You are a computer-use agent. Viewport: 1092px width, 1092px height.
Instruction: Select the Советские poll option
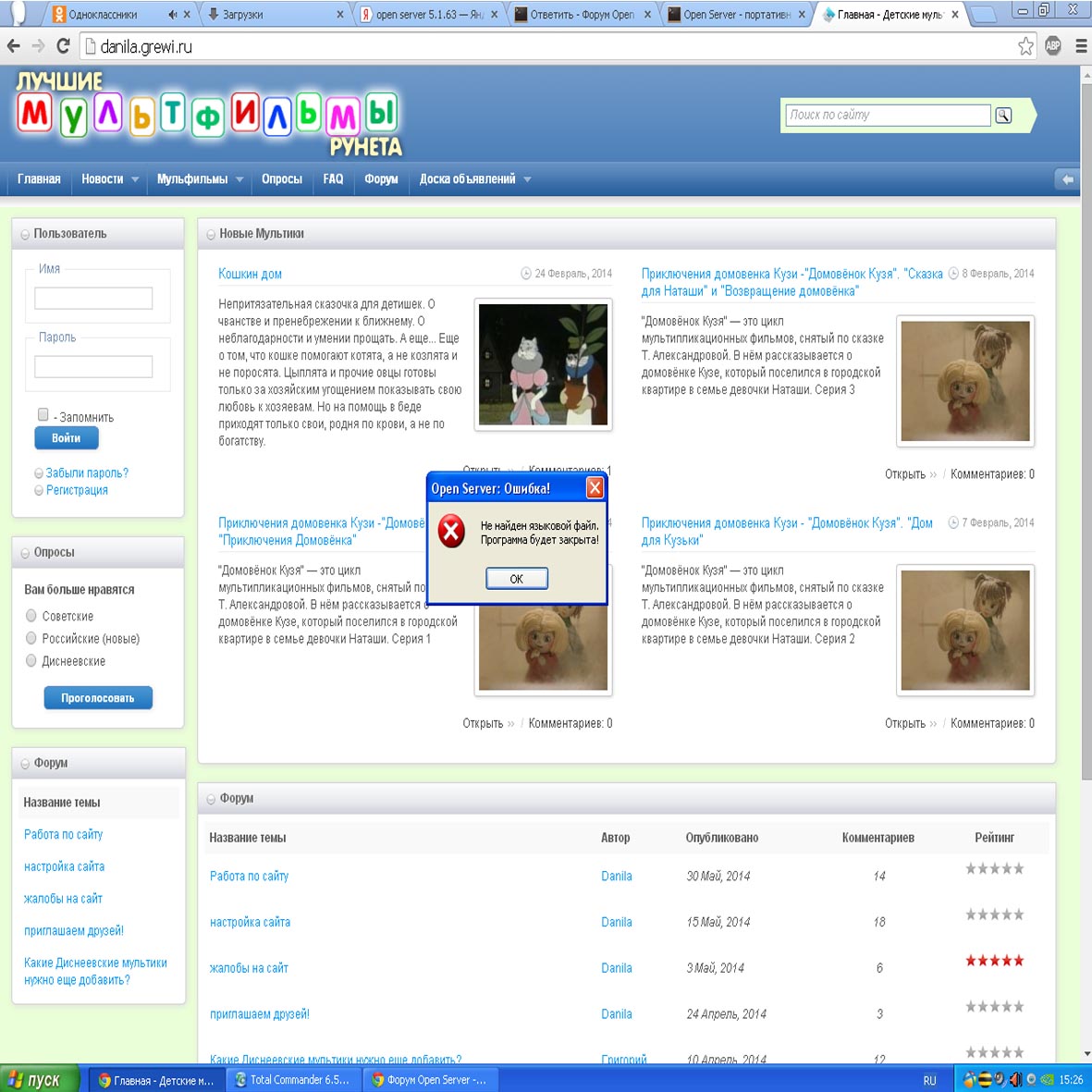(x=31, y=616)
